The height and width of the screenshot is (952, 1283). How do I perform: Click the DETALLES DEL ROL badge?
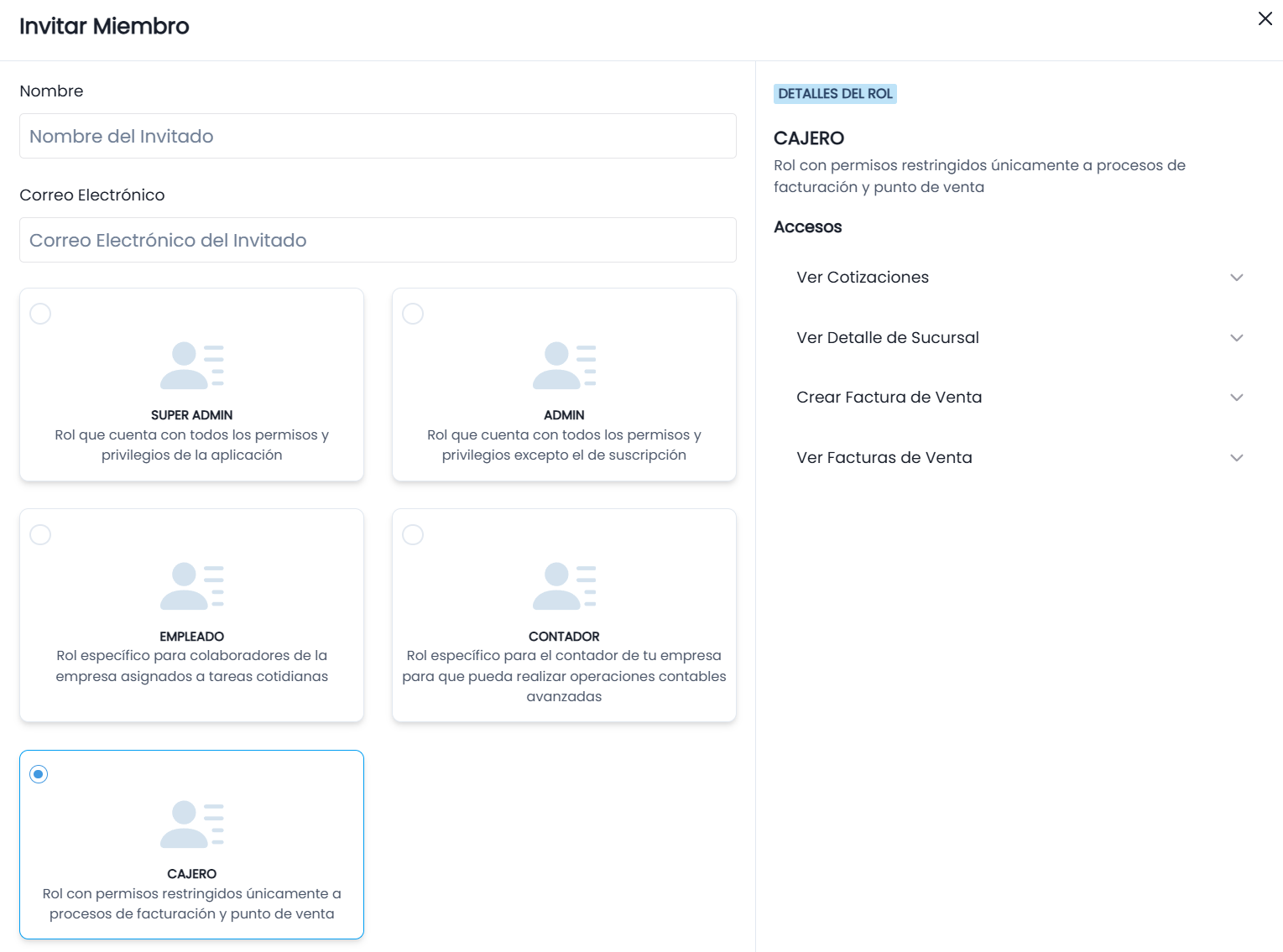coord(835,94)
